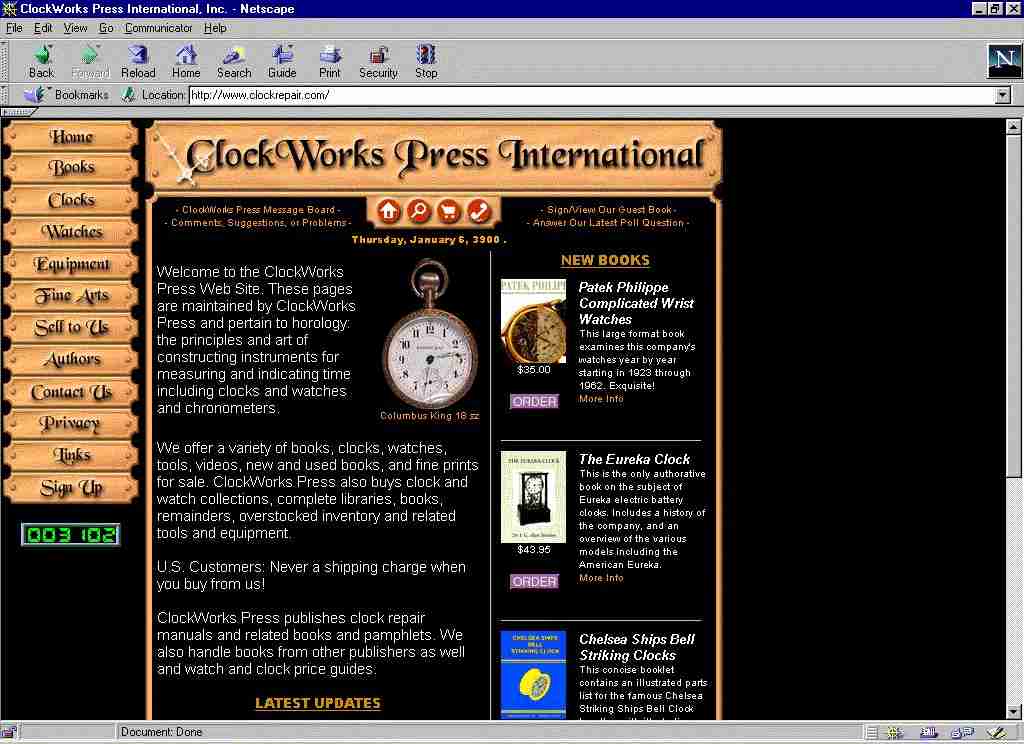Open Search from the Netscape toolbar
Viewport: 1024px width, 744px height.
click(234, 61)
